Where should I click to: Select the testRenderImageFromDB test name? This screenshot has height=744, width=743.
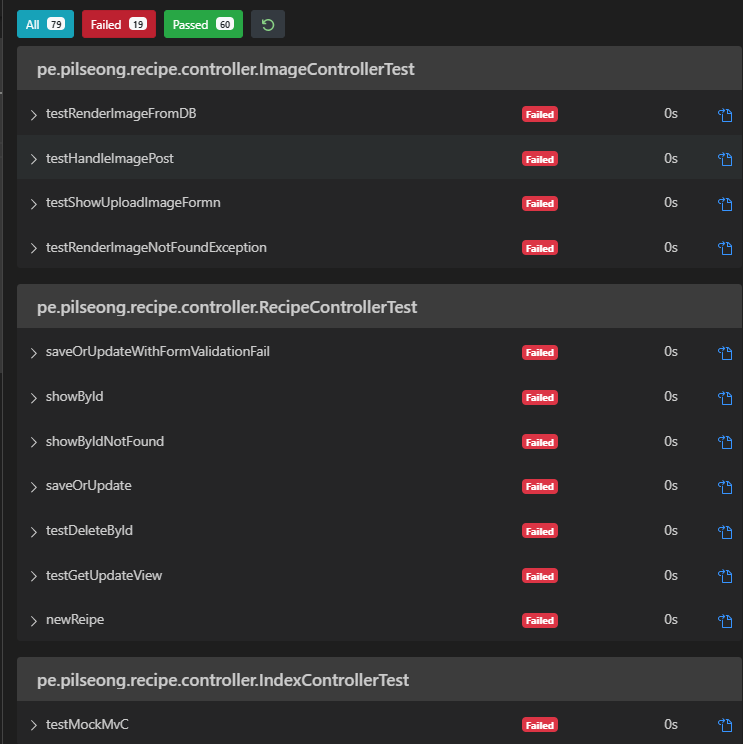[x=121, y=114]
